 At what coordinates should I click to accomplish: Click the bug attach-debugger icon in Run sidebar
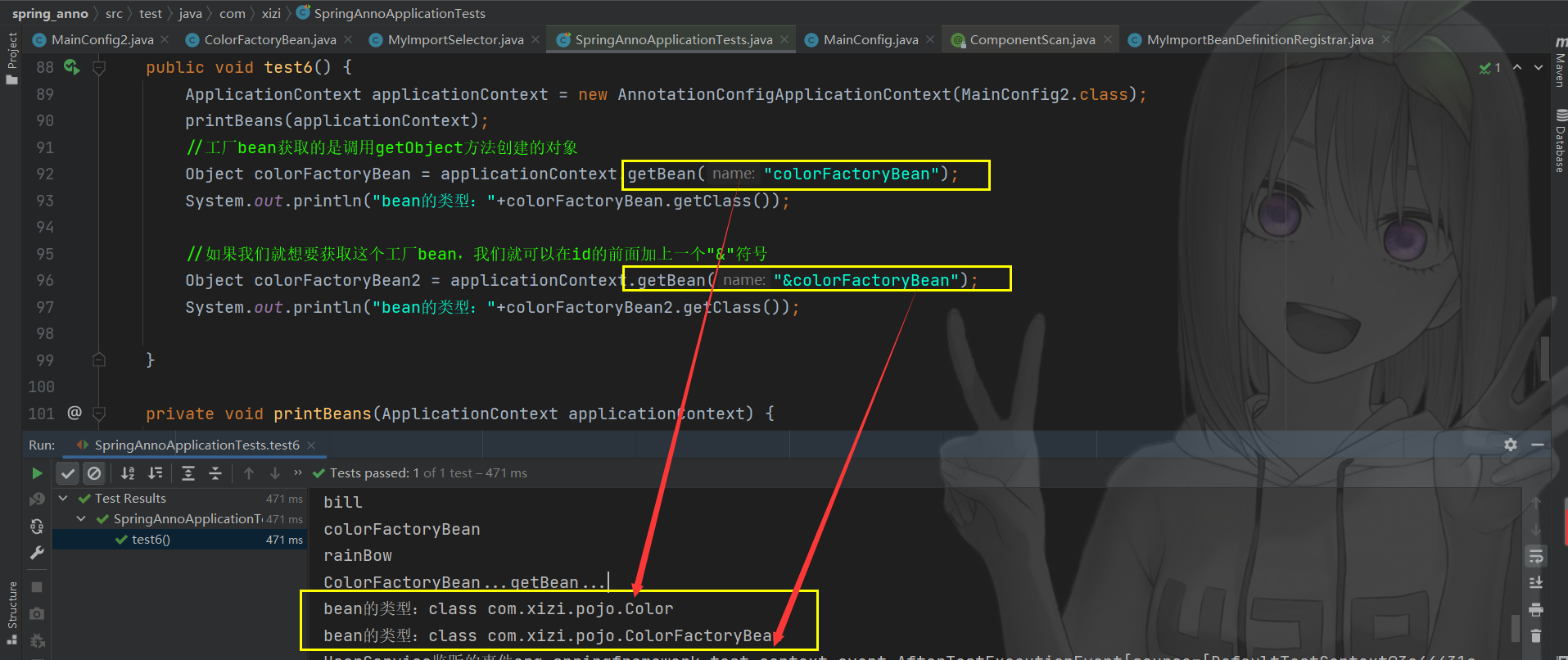[37, 640]
